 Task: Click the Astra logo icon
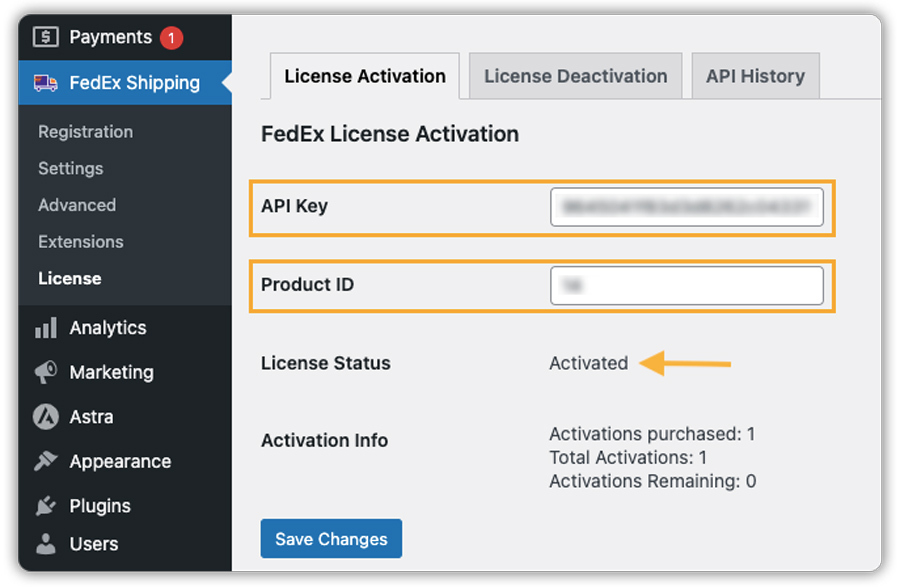click(x=46, y=417)
